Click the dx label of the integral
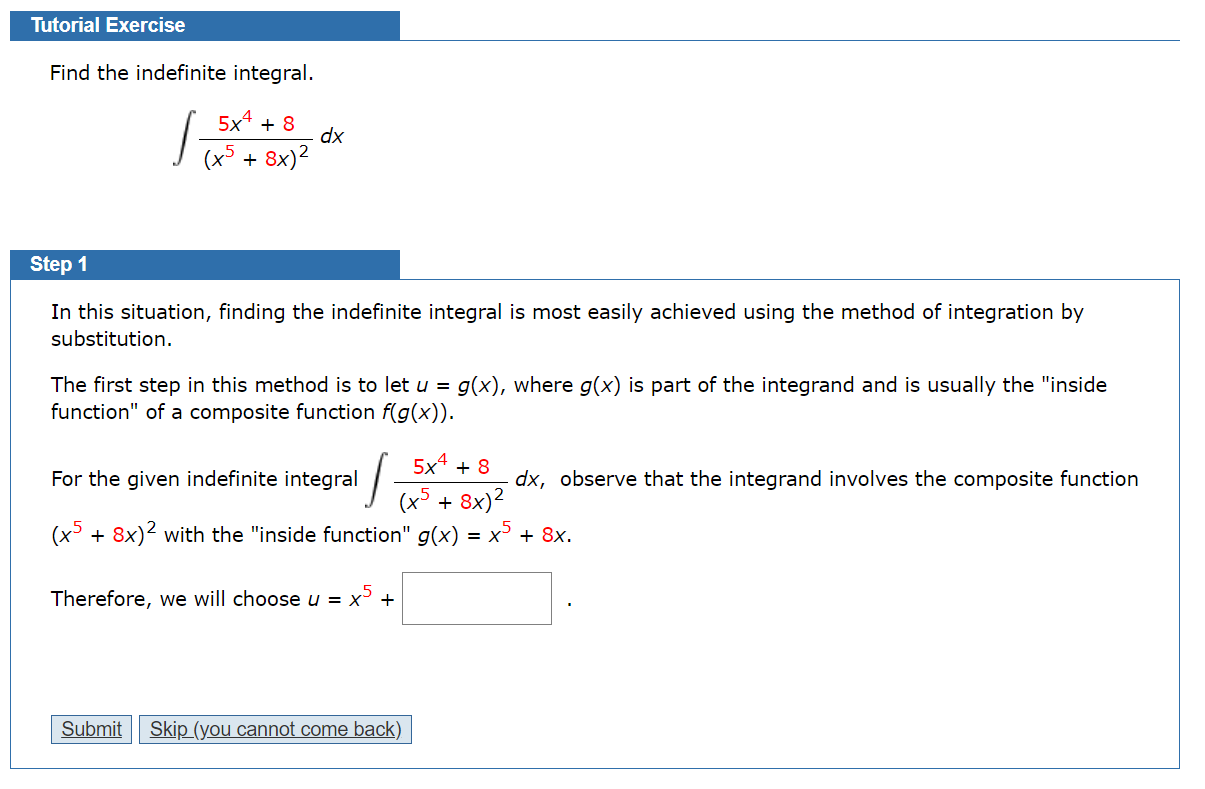The height and width of the screenshot is (789, 1205). pyautogui.click(x=332, y=137)
